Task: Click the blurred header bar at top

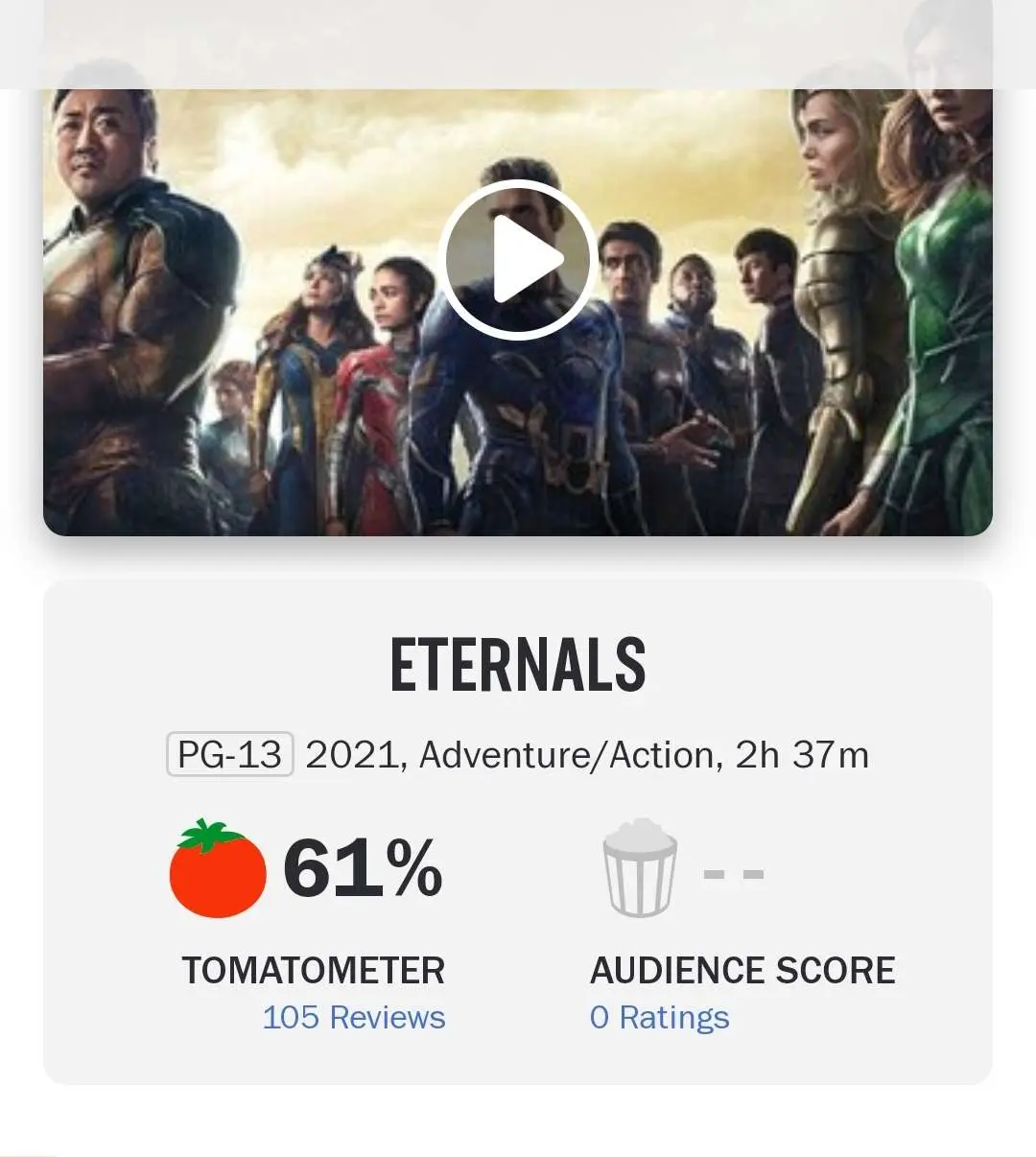Action: [518, 43]
